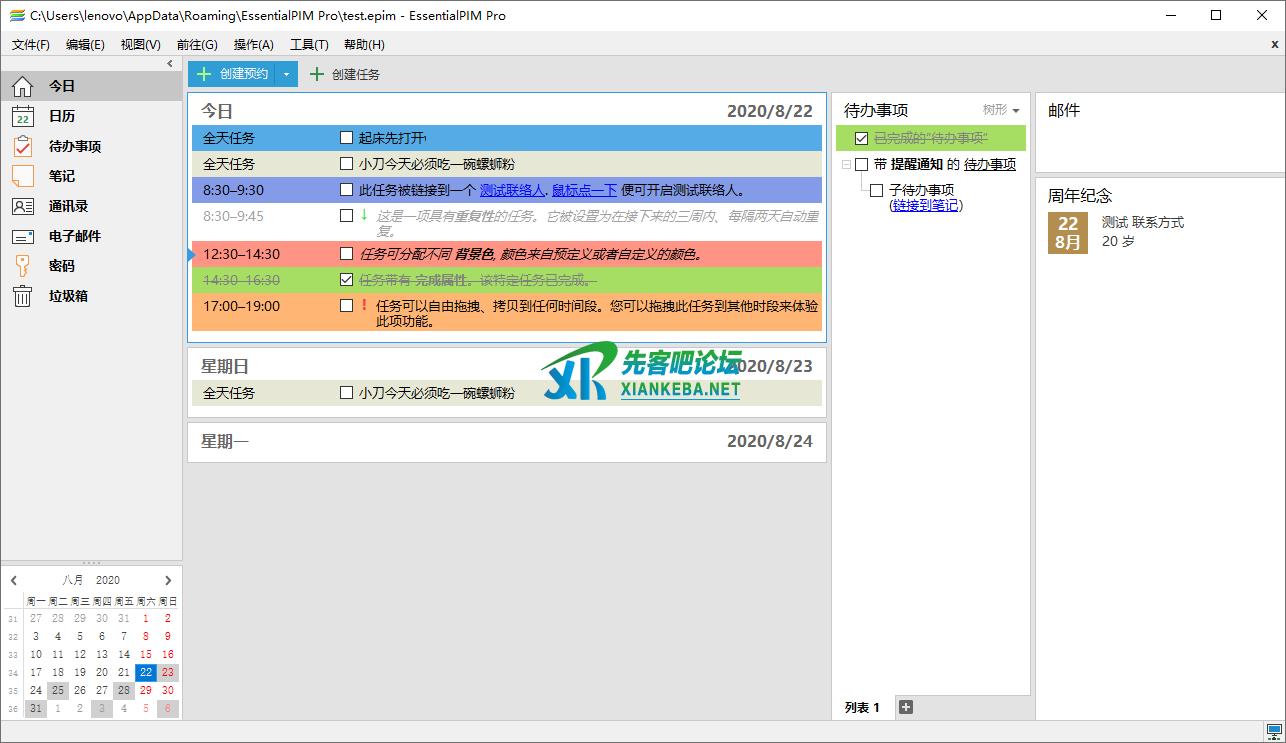Viewport: 1286px width, 743px height.
Task: Open the 日历 calendar module icon
Action: [22, 117]
